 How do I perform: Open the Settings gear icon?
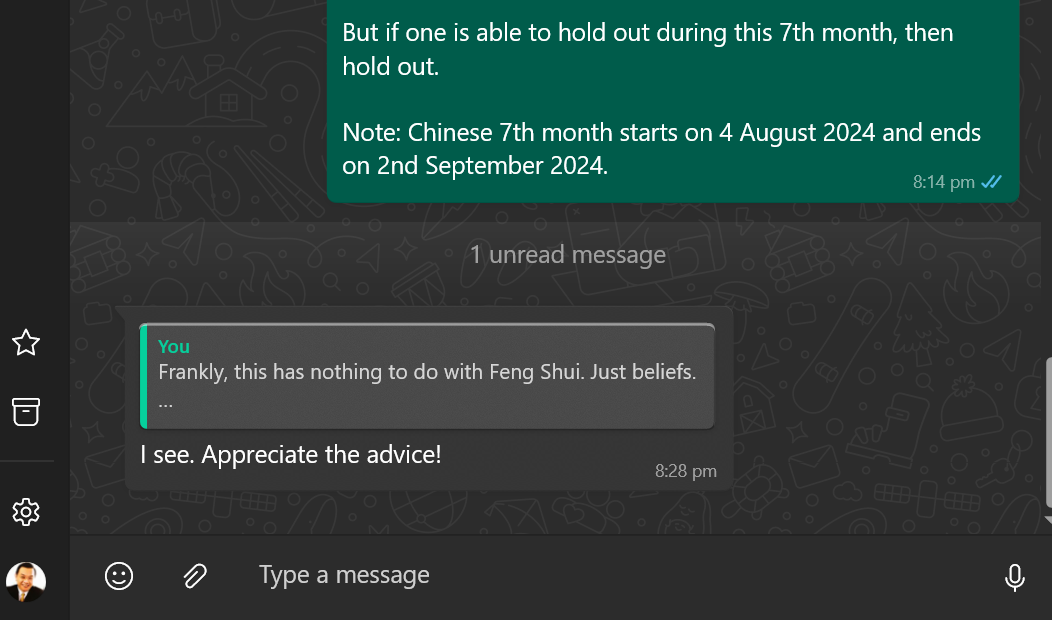[26, 513]
